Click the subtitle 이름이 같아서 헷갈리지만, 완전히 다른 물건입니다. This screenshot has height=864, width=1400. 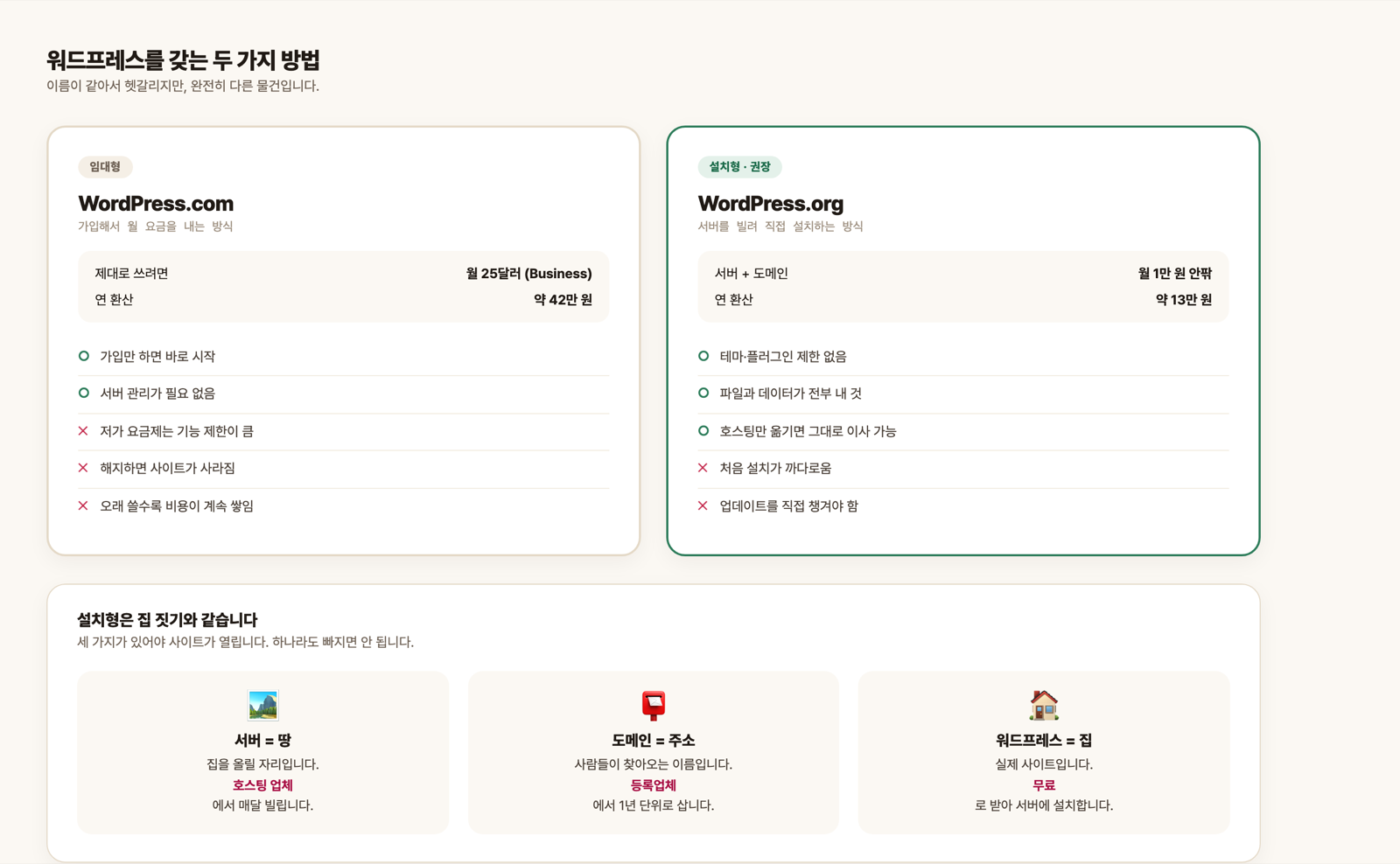pyautogui.click(x=183, y=86)
